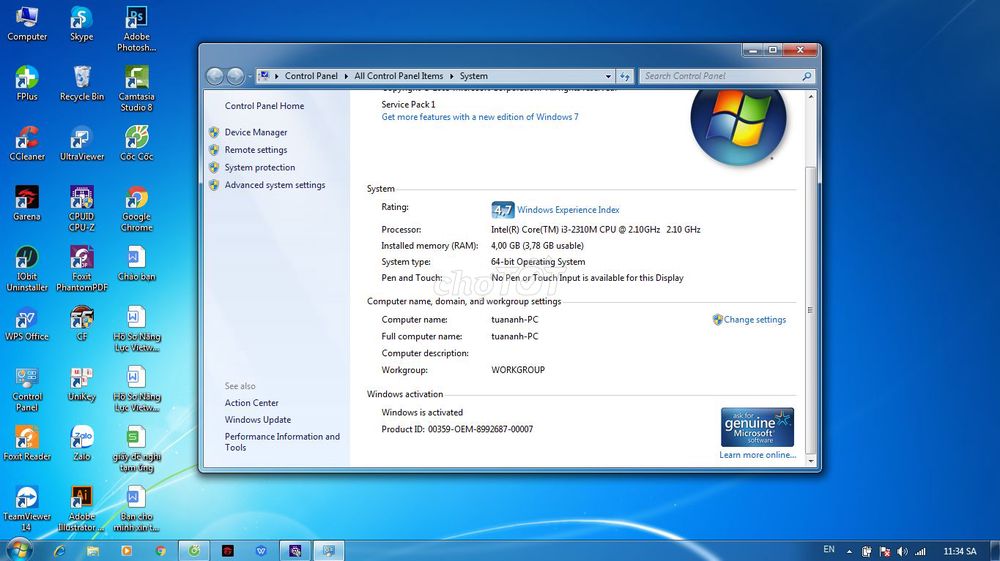The width and height of the screenshot is (1000, 561).
Task: Expand arrow after 'Control Panel' breadcrumb
Action: (346, 76)
